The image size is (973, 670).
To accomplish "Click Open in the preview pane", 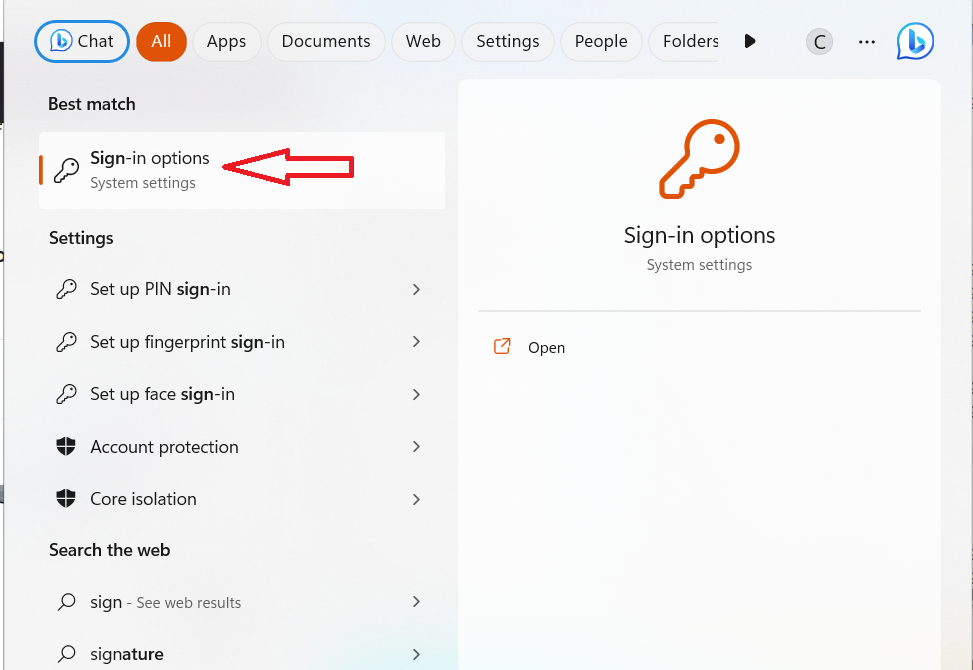I will pyautogui.click(x=546, y=348).
